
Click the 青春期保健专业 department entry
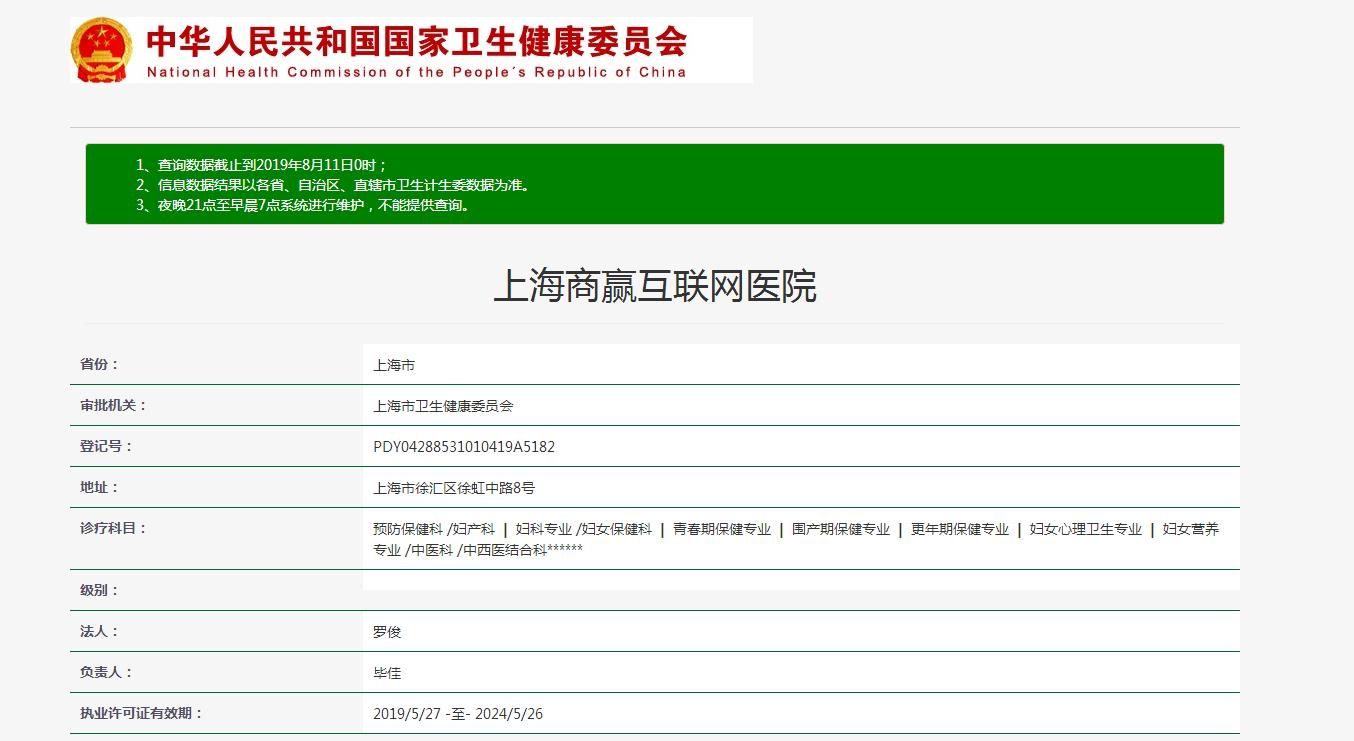721,530
